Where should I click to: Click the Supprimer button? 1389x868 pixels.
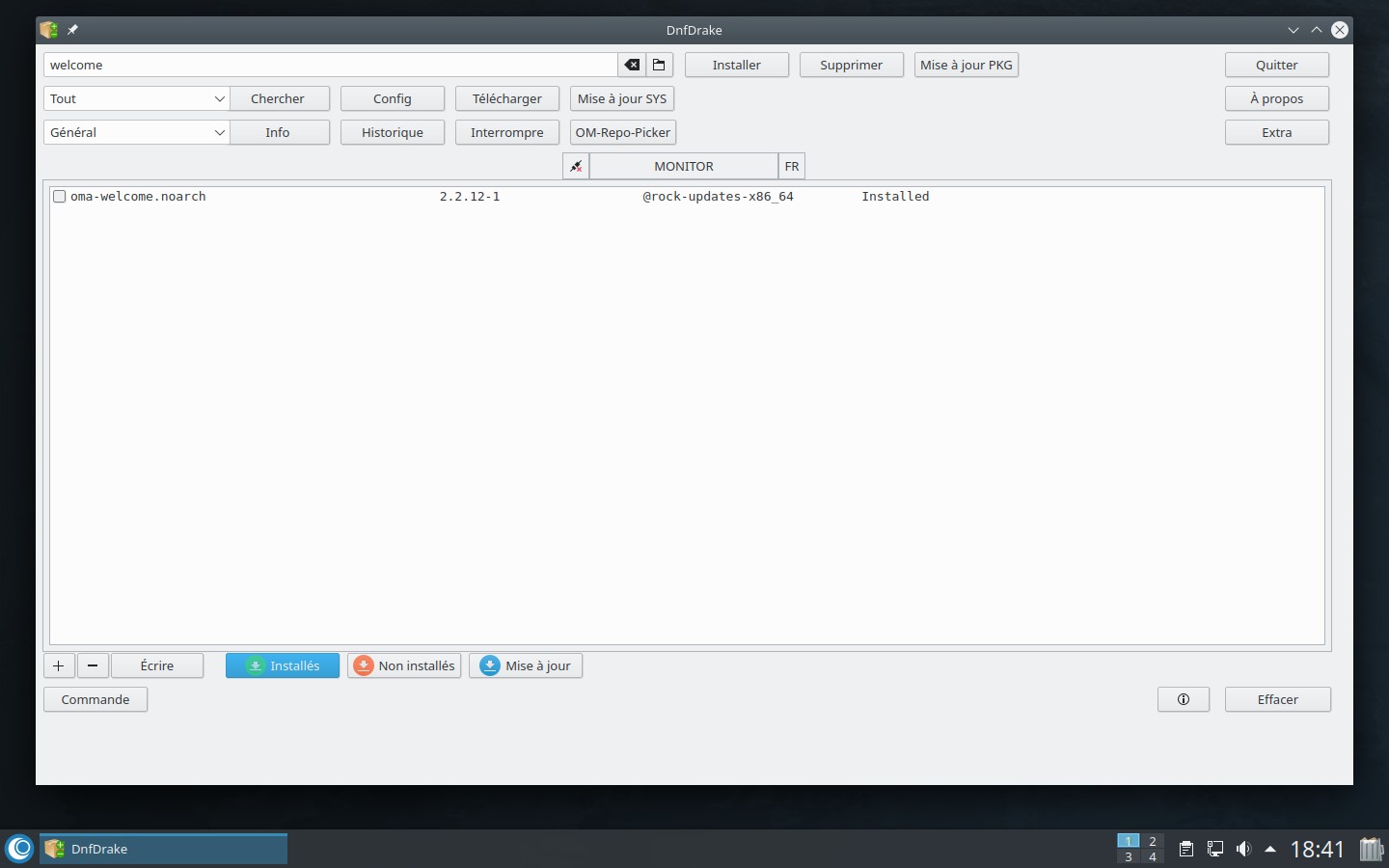tap(851, 65)
